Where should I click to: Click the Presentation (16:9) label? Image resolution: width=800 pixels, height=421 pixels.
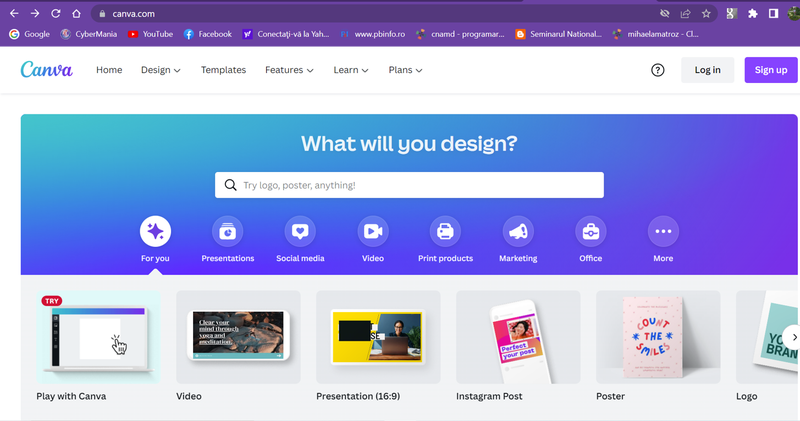pyautogui.click(x=358, y=396)
